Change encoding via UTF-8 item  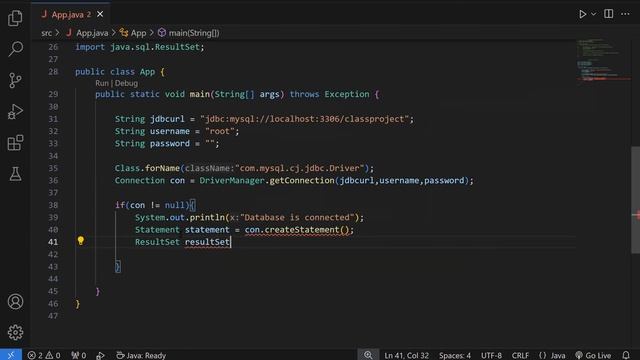pos(491,355)
